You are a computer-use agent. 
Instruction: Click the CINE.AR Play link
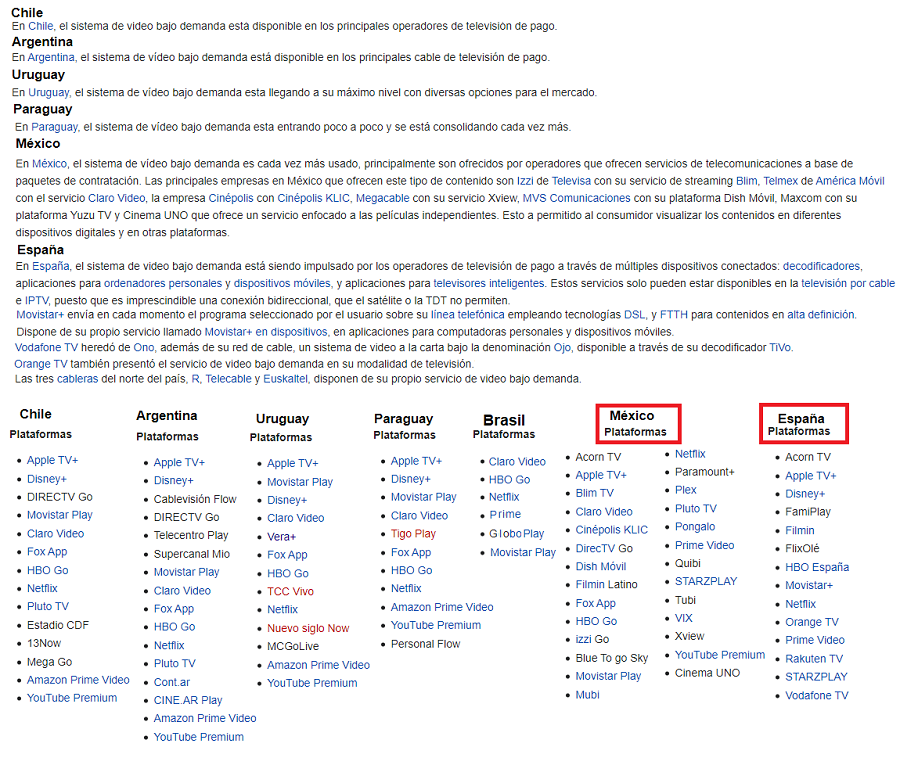(188, 700)
